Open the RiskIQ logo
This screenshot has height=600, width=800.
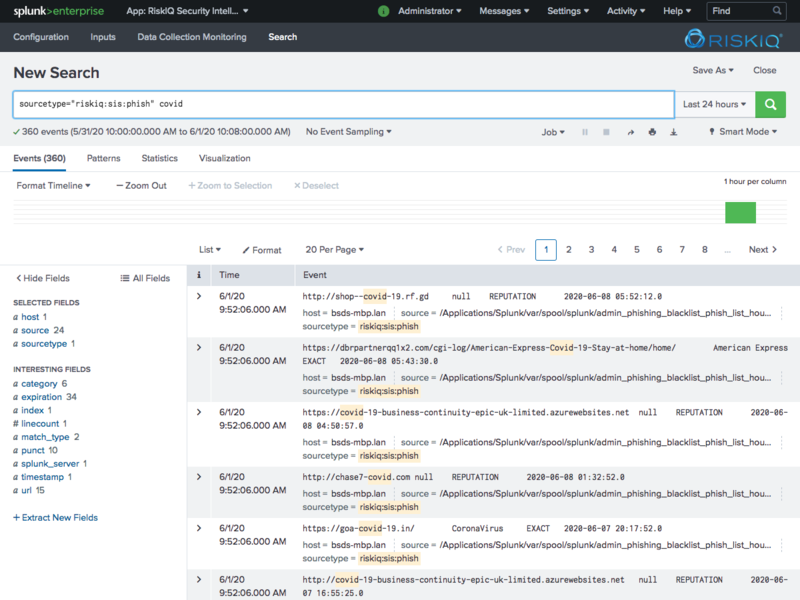(x=733, y=39)
